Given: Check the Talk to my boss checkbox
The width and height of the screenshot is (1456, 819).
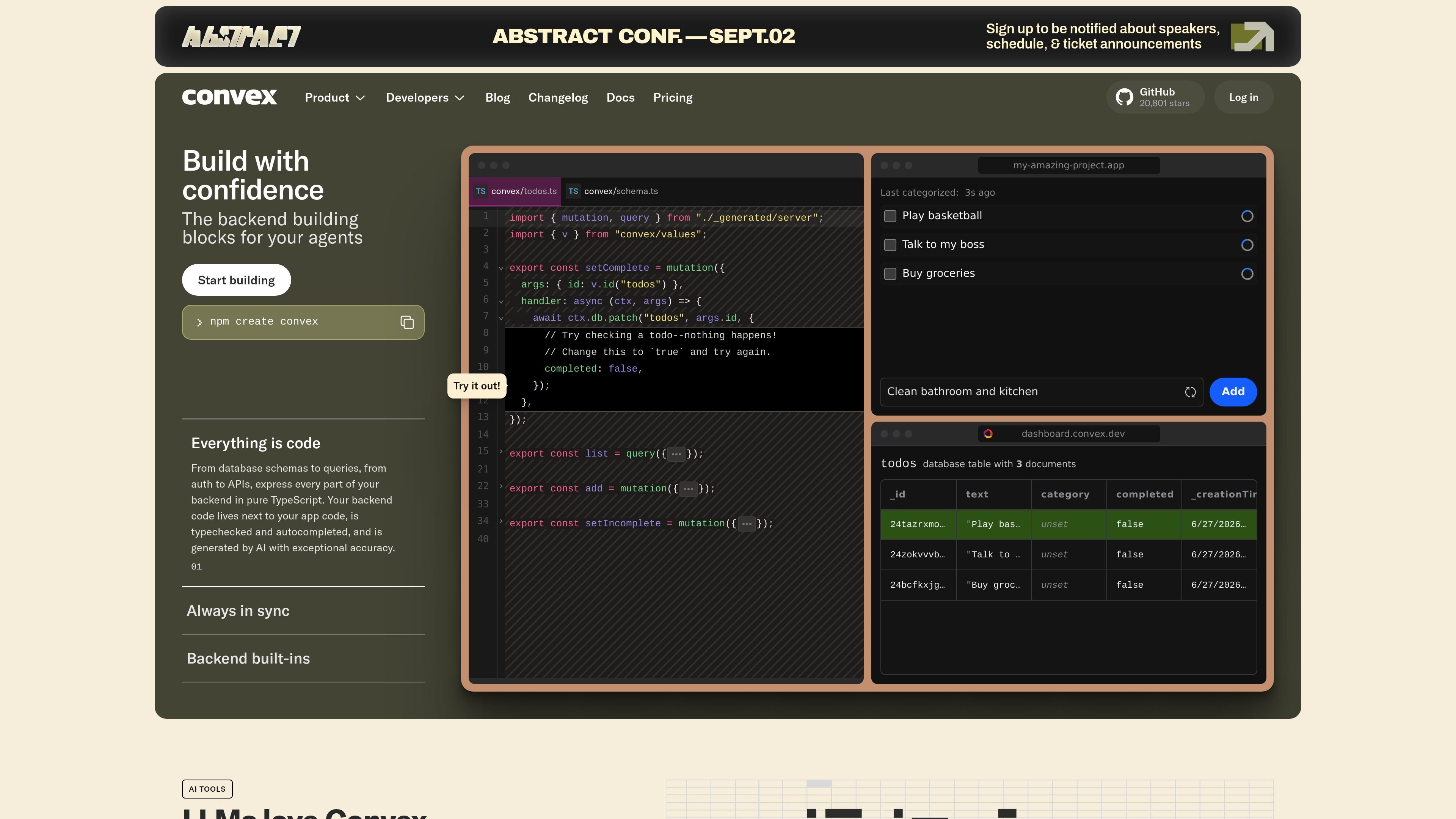Looking at the screenshot, I should (890, 245).
